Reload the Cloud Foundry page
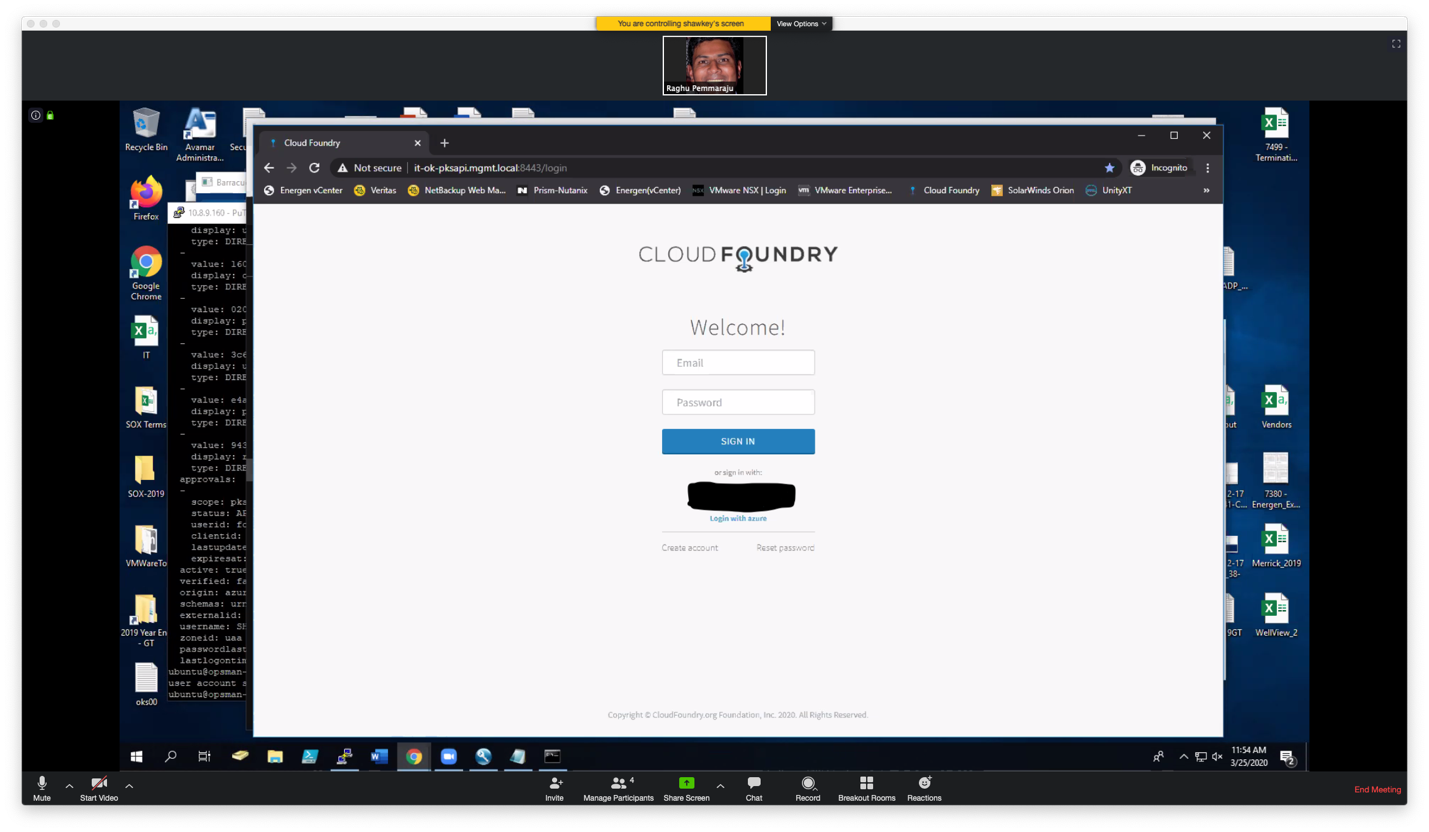1429x832 pixels. point(314,168)
